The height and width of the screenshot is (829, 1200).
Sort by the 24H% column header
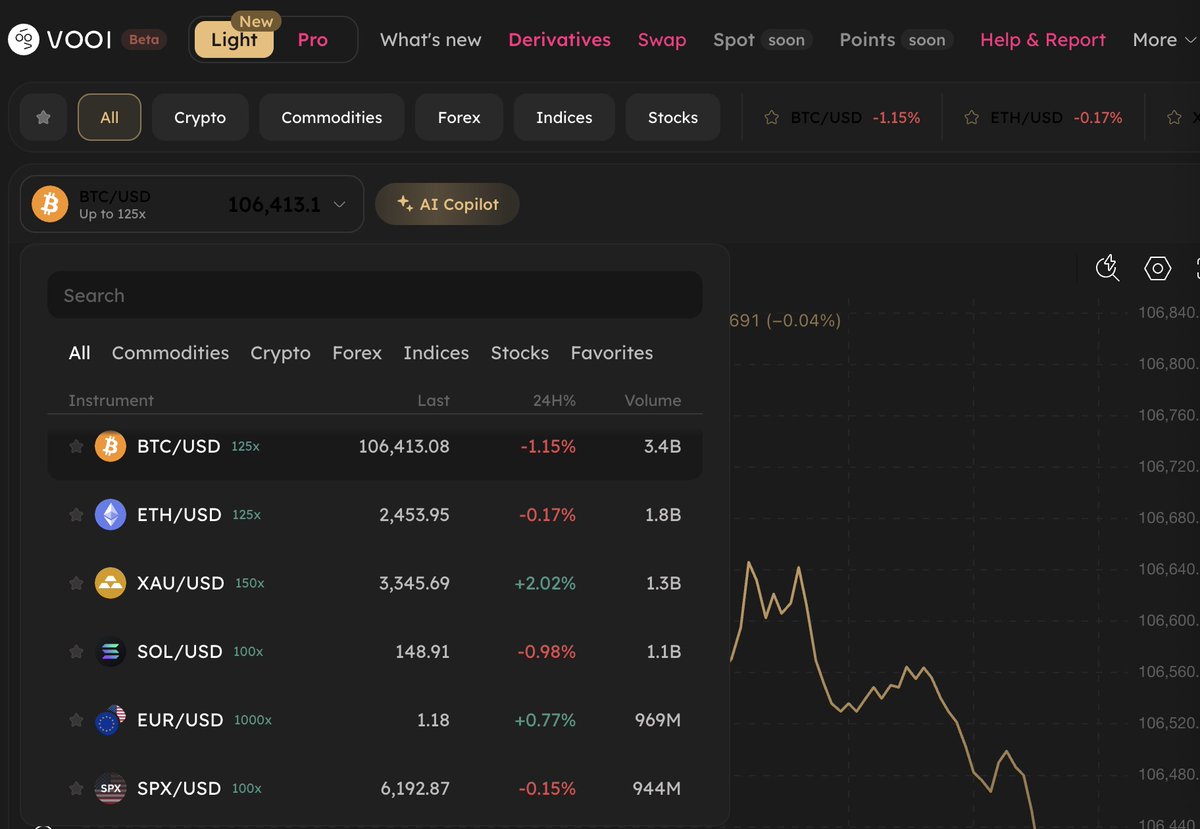click(x=553, y=400)
